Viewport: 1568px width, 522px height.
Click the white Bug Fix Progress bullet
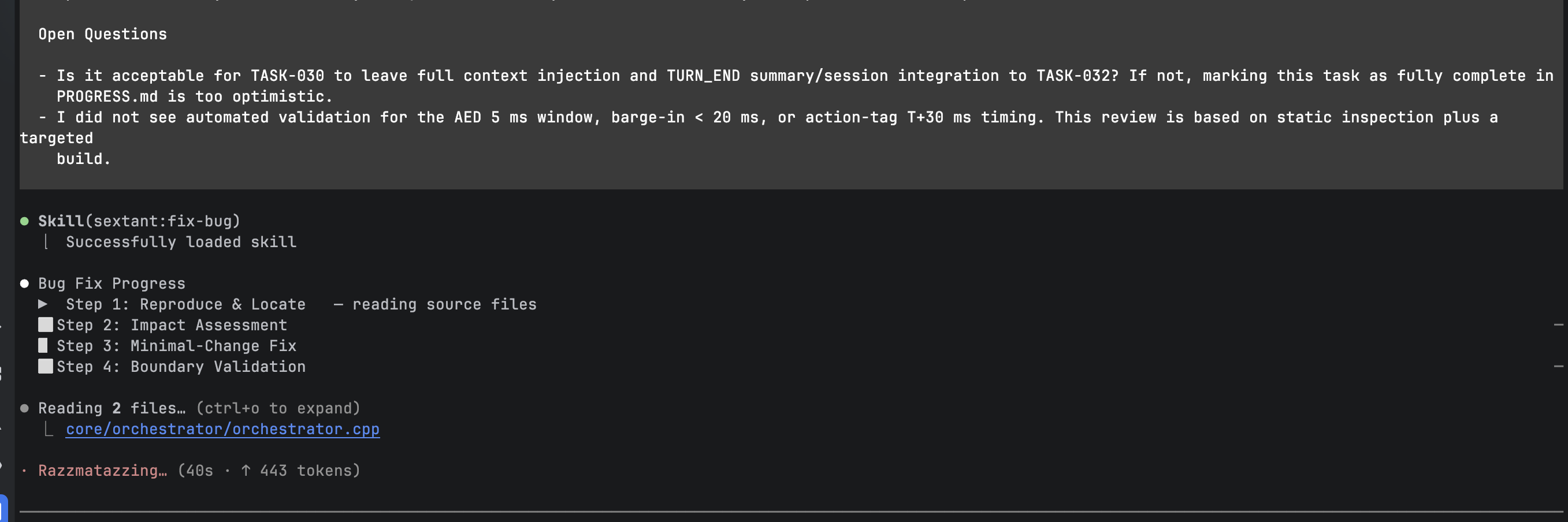tap(24, 284)
